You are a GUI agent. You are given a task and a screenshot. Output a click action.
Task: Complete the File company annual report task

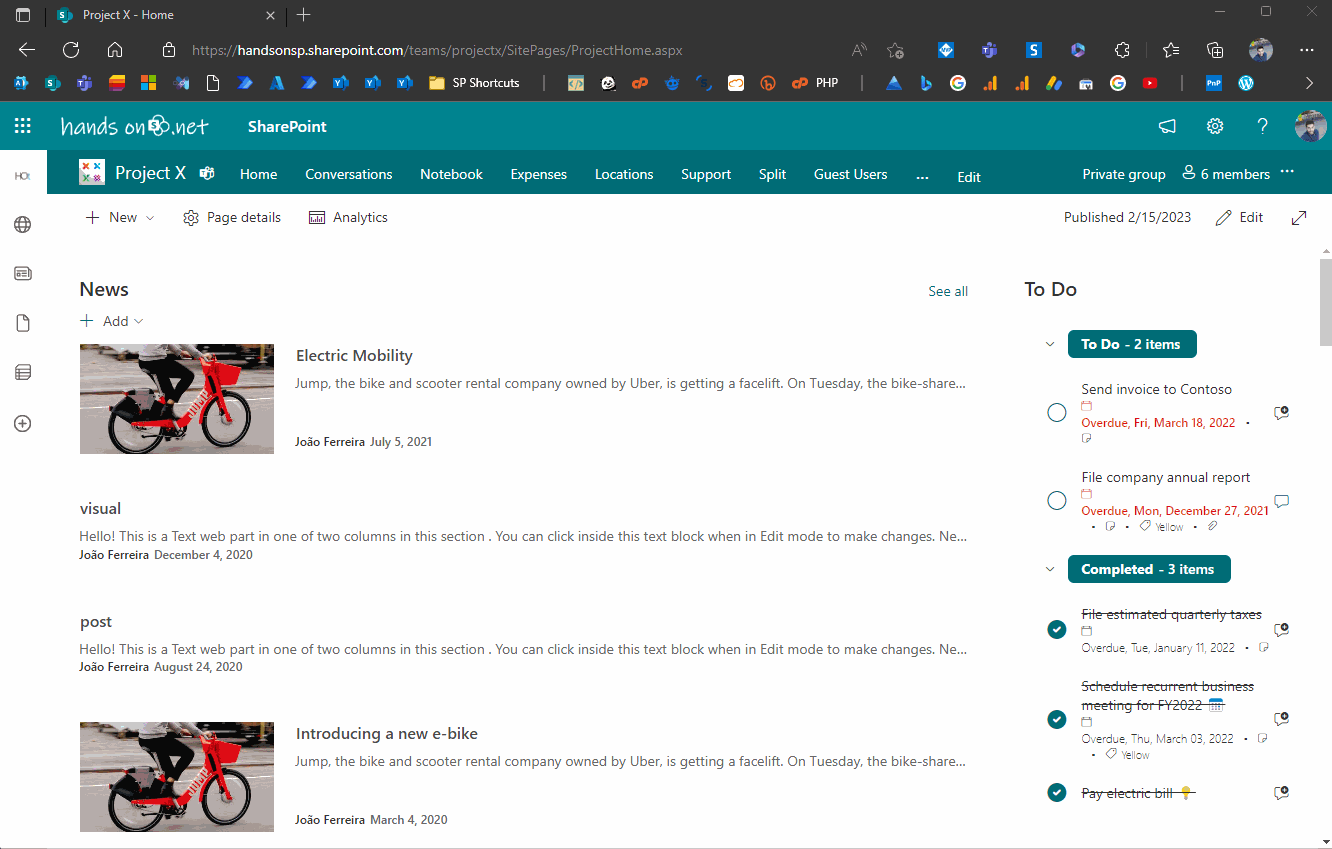coord(1056,500)
